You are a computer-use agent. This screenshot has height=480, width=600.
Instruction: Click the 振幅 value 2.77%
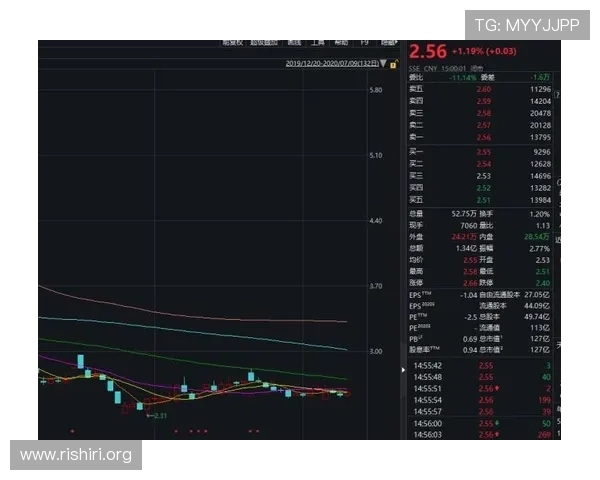click(540, 248)
